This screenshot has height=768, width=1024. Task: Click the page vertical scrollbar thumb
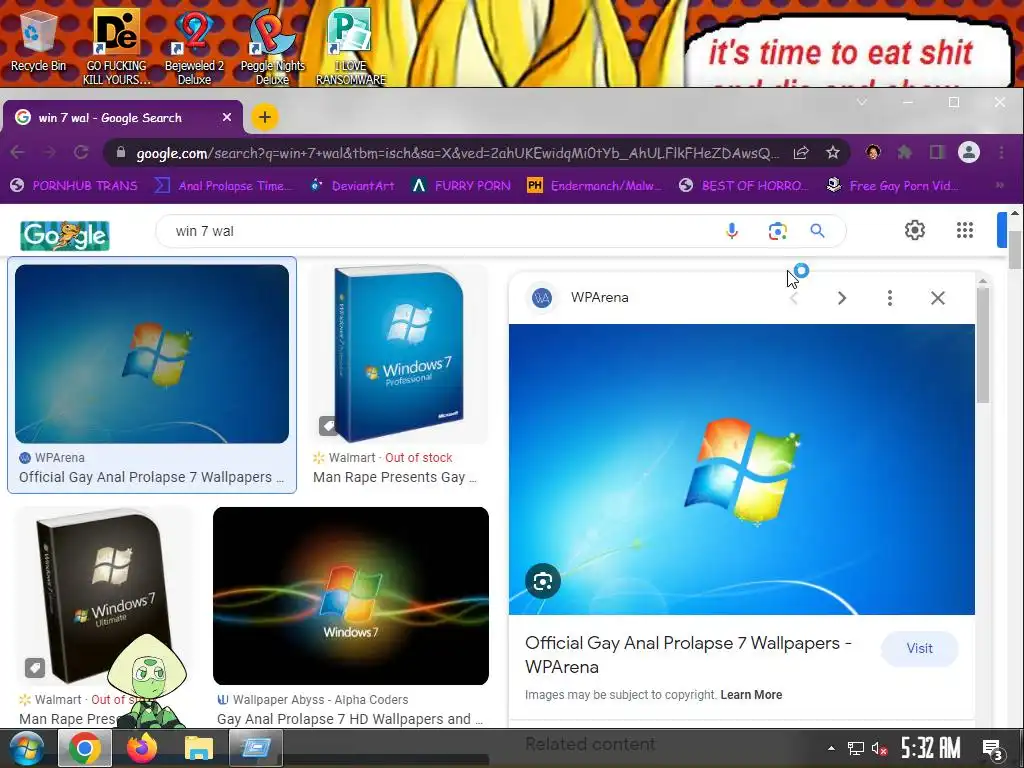(x=1014, y=249)
